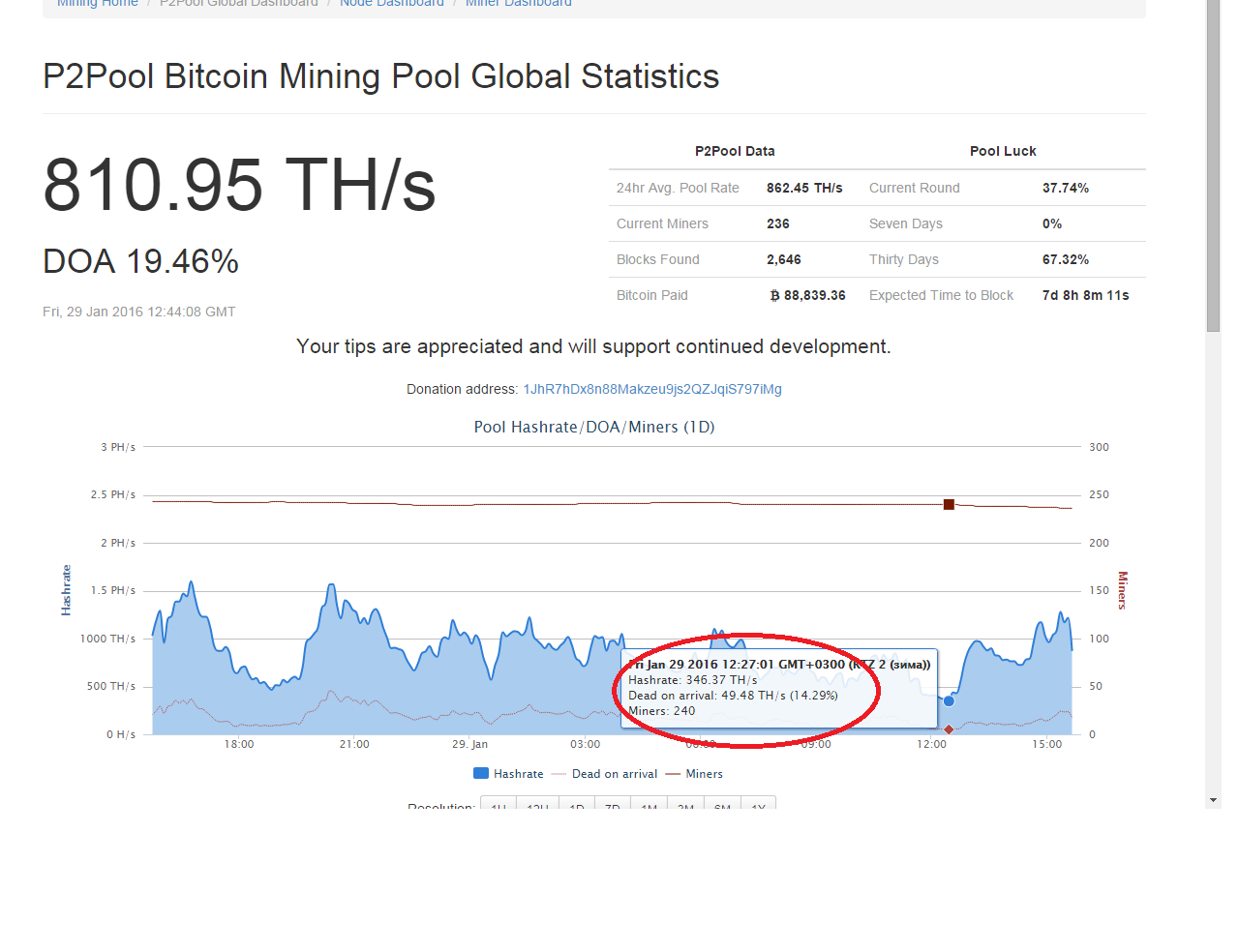Click the 18:00 x-axis label
This screenshot has width=1239, height=952.
pos(239,744)
